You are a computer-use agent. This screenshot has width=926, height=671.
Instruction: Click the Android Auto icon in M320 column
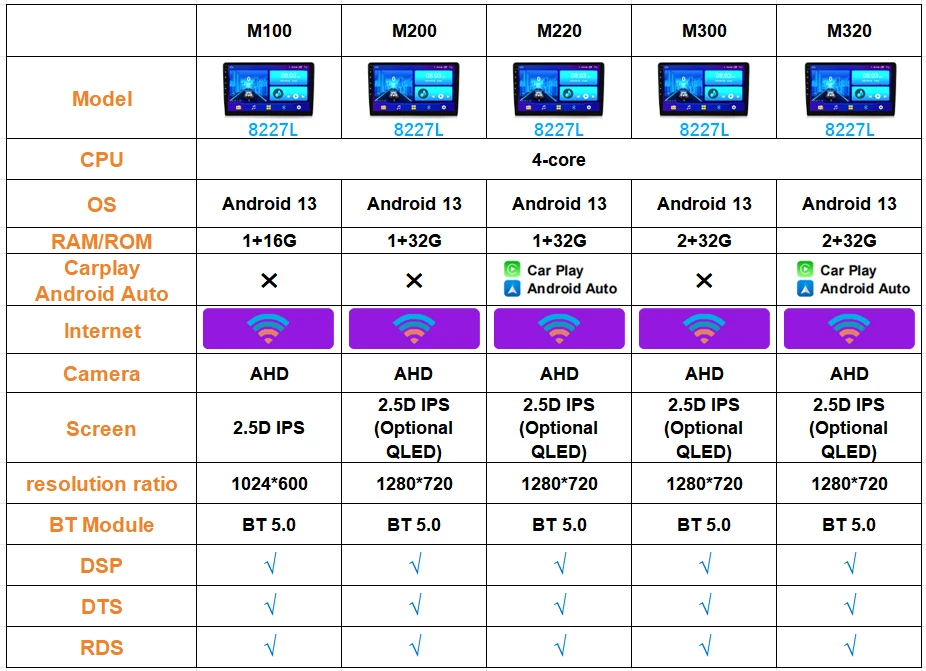[805, 288]
